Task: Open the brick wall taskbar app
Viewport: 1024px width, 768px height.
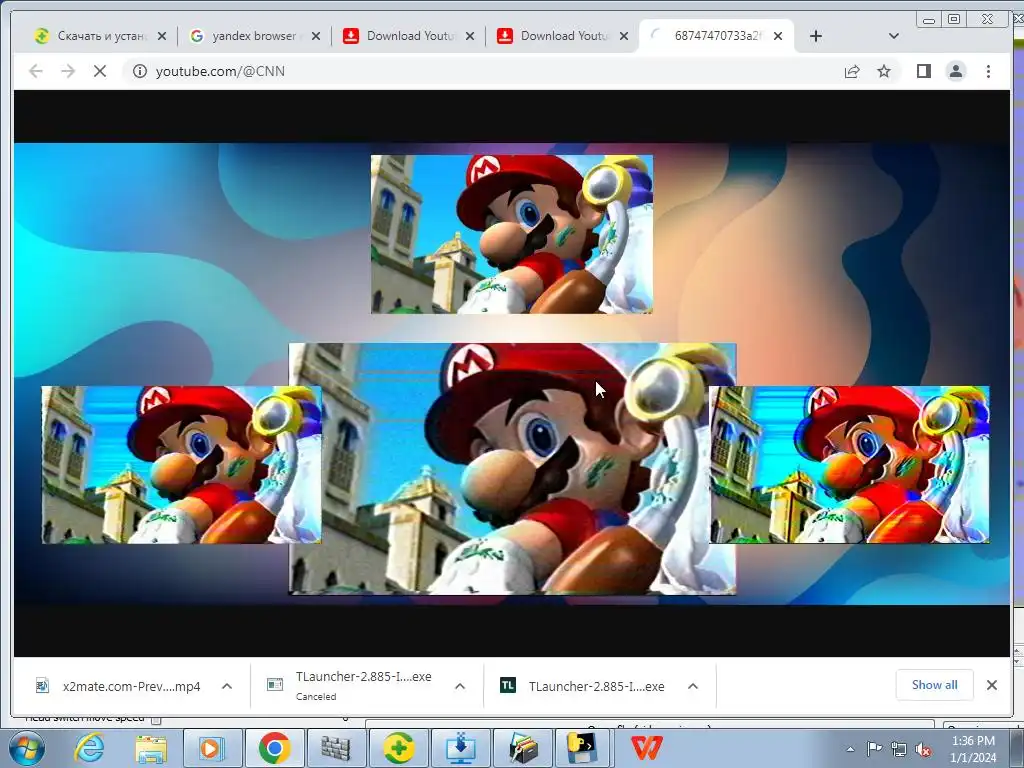Action: 336,748
